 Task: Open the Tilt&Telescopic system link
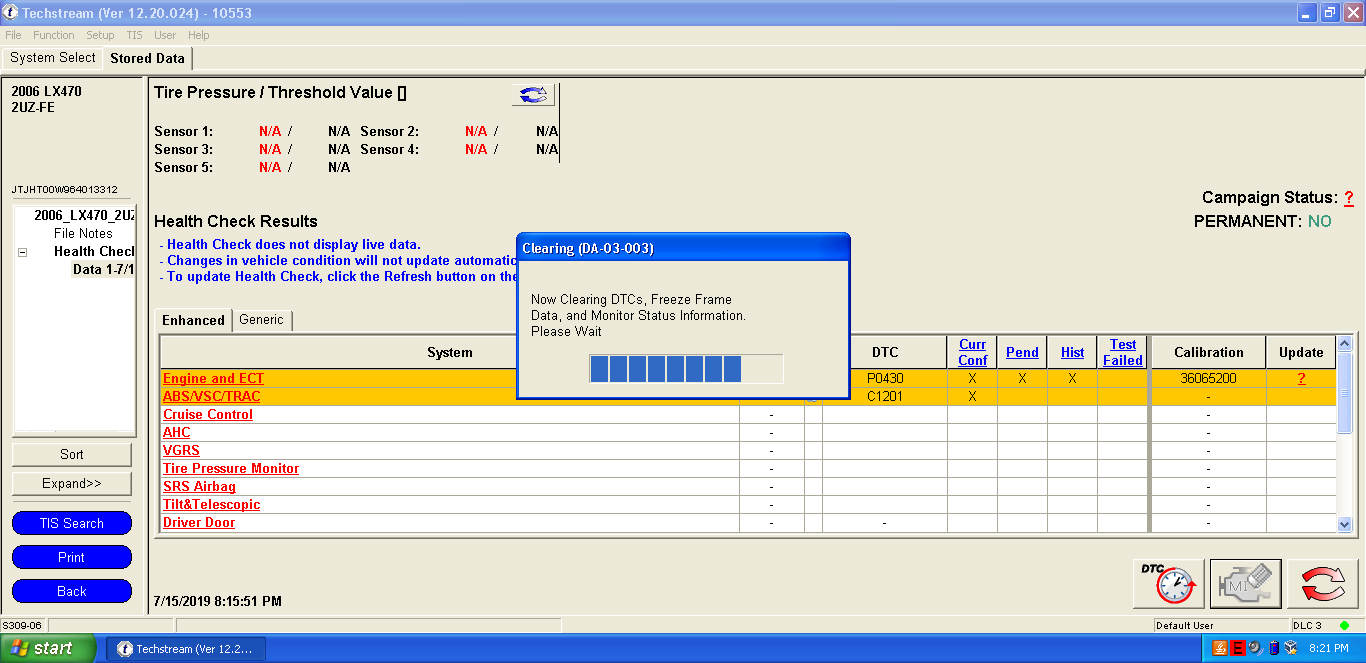211,505
